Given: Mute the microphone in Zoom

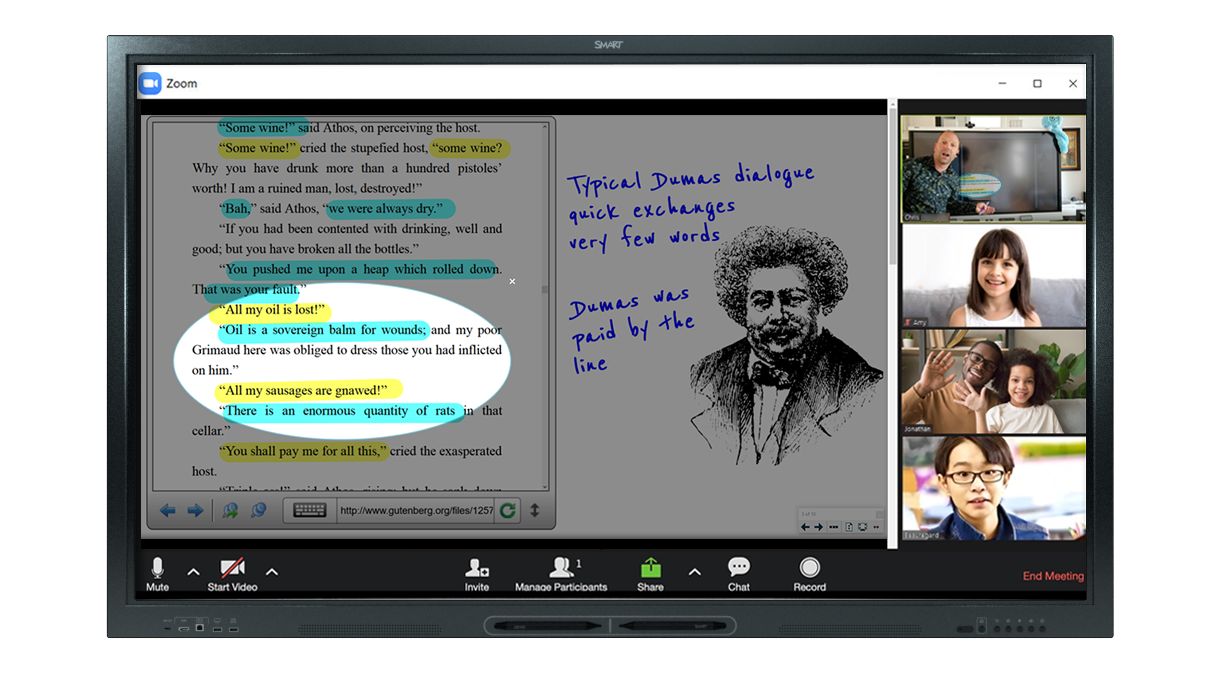Looking at the screenshot, I should (157, 570).
